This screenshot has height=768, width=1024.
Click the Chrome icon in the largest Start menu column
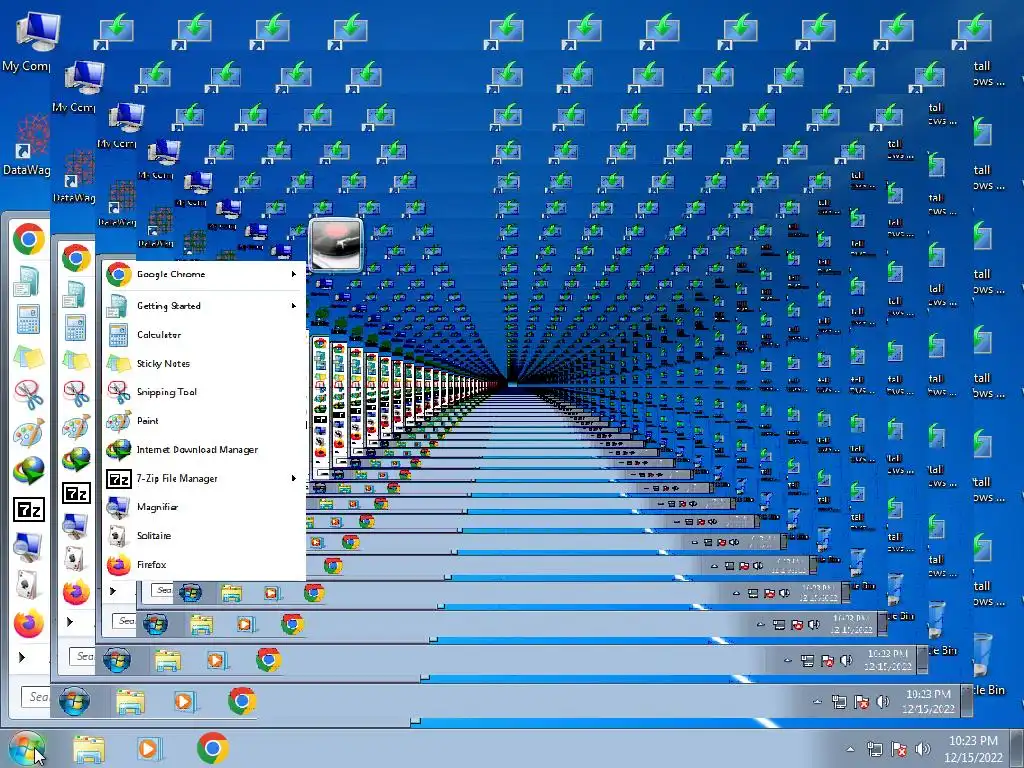click(28, 239)
